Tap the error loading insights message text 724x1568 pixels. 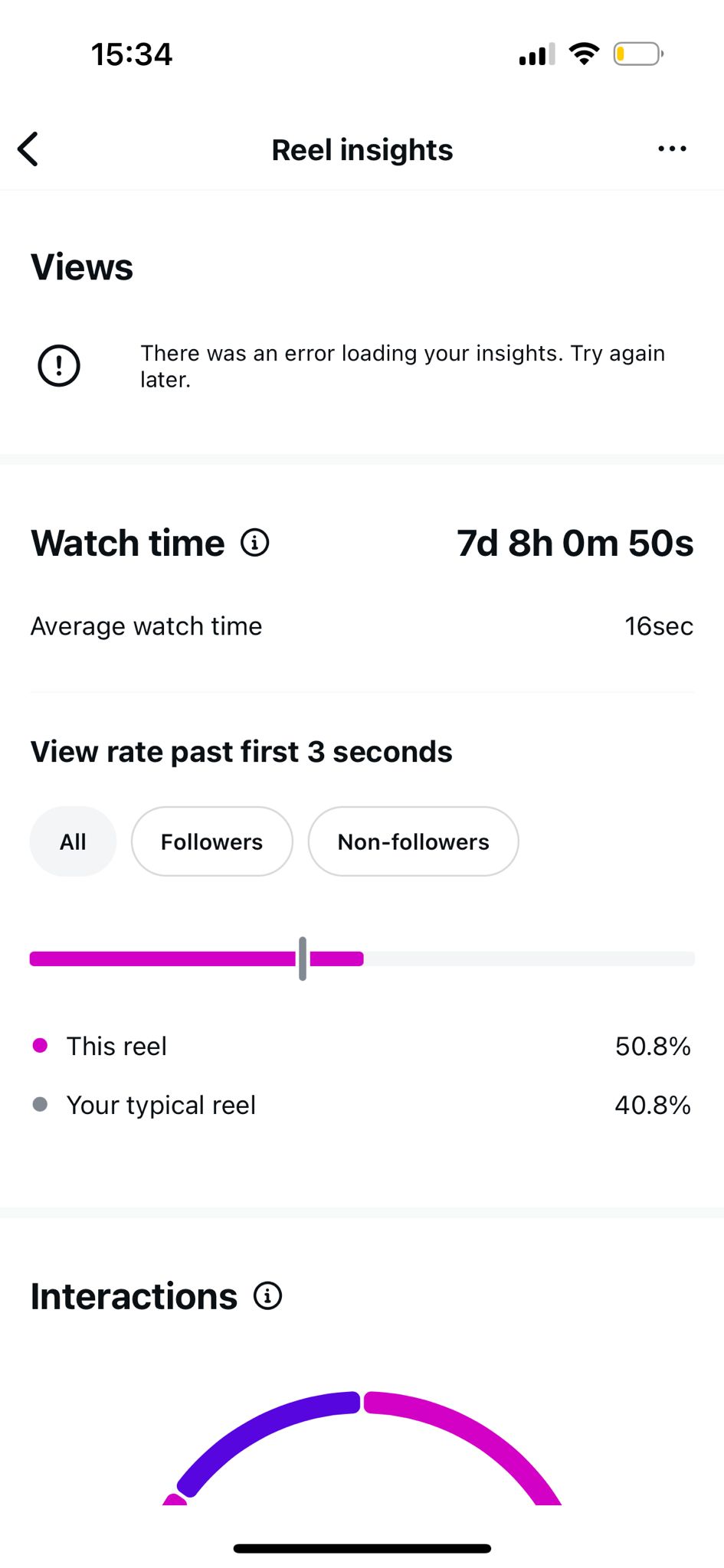[402, 366]
